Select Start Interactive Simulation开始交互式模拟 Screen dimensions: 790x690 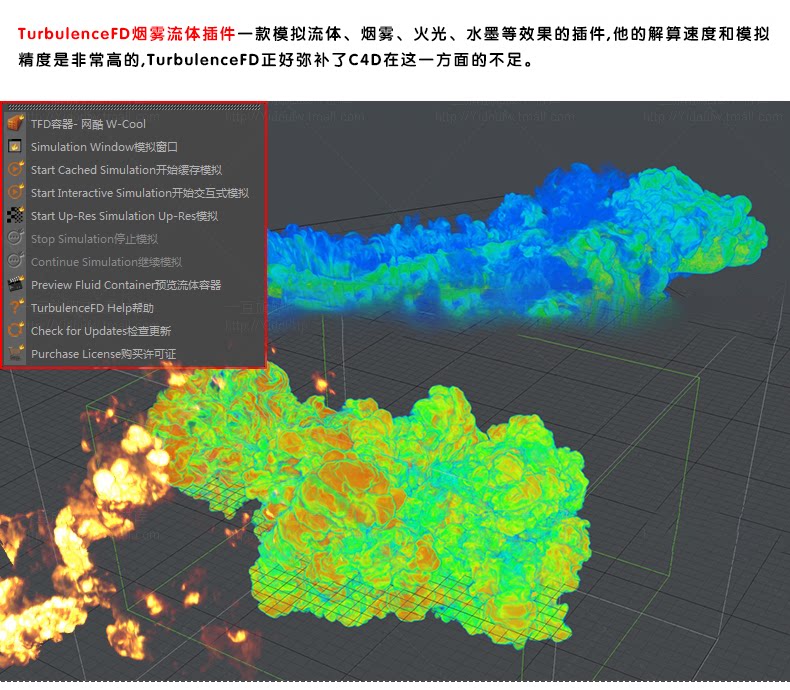point(140,193)
